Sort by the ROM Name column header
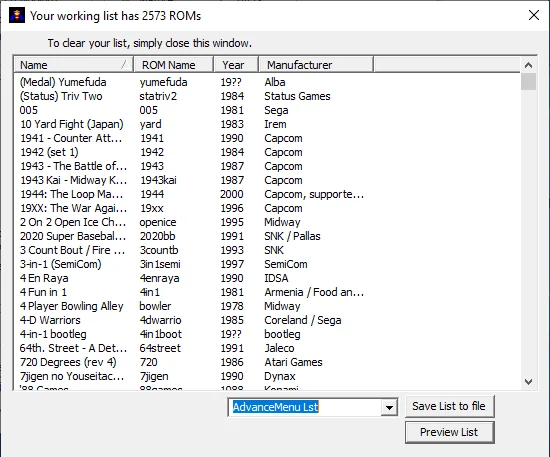The image size is (550, 457). pos(174,65)
